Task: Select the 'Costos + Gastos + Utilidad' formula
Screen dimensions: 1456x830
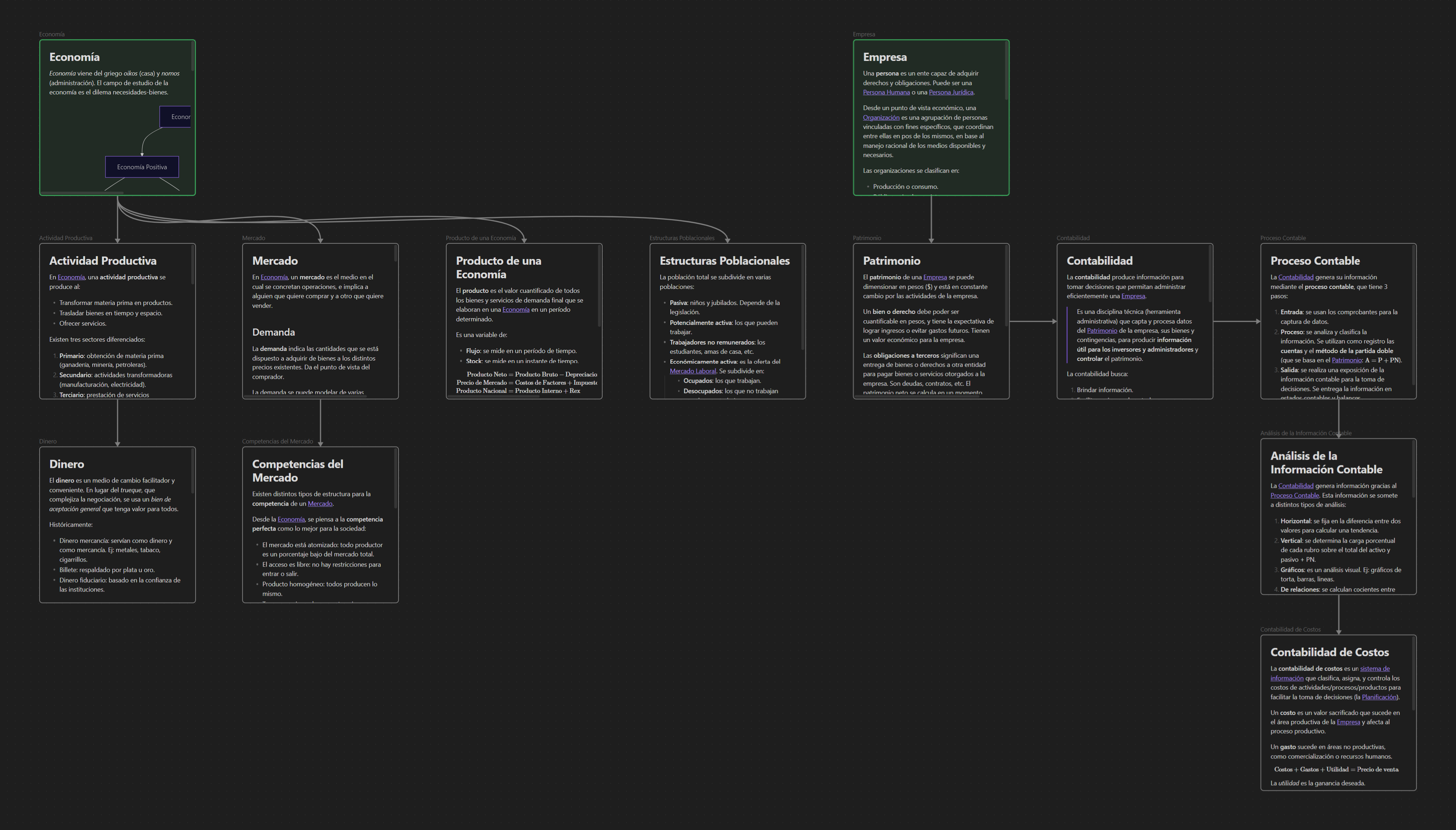Action: (1336, 769)
